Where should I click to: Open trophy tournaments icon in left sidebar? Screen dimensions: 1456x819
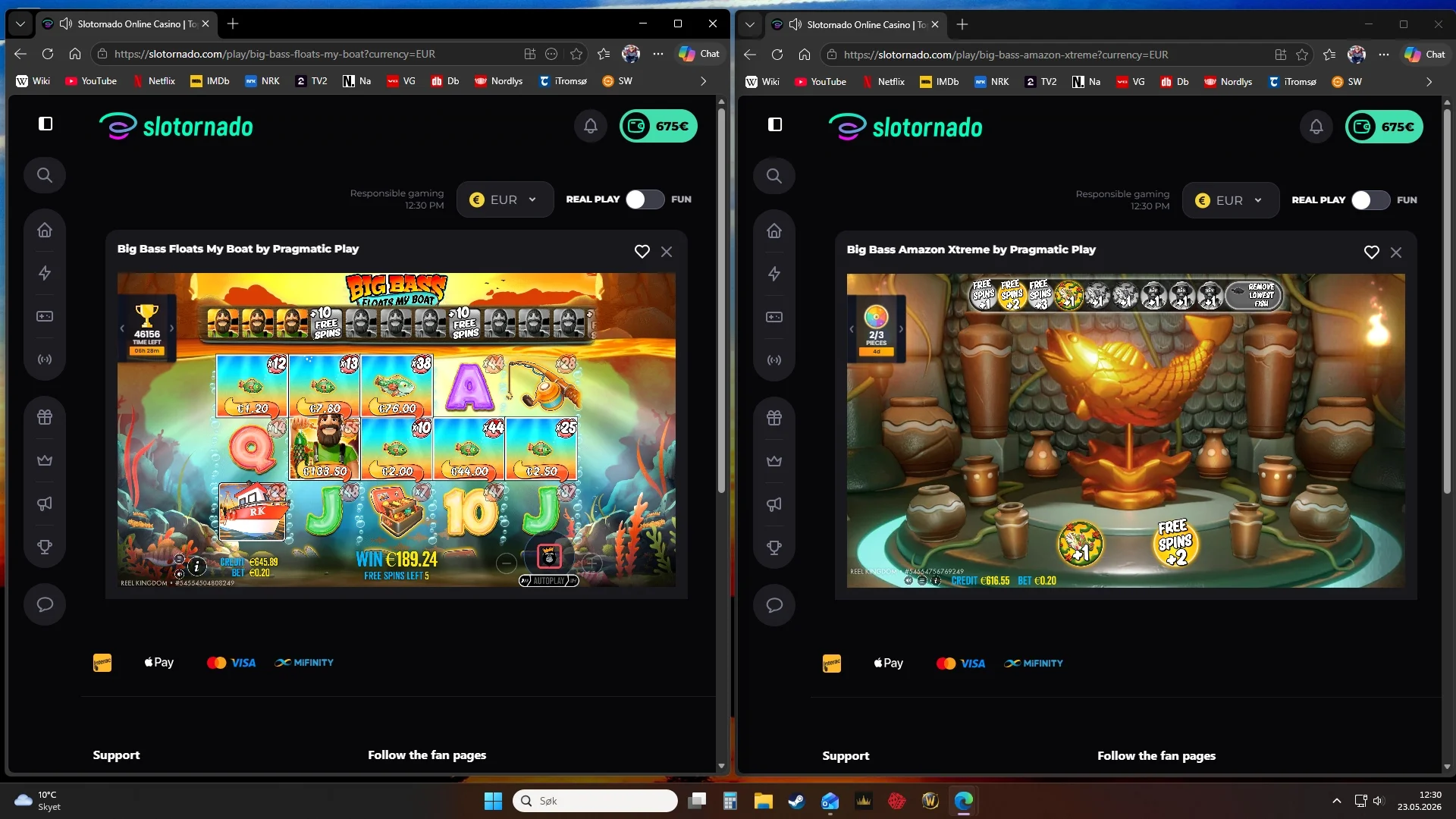(x=45, y=547)
